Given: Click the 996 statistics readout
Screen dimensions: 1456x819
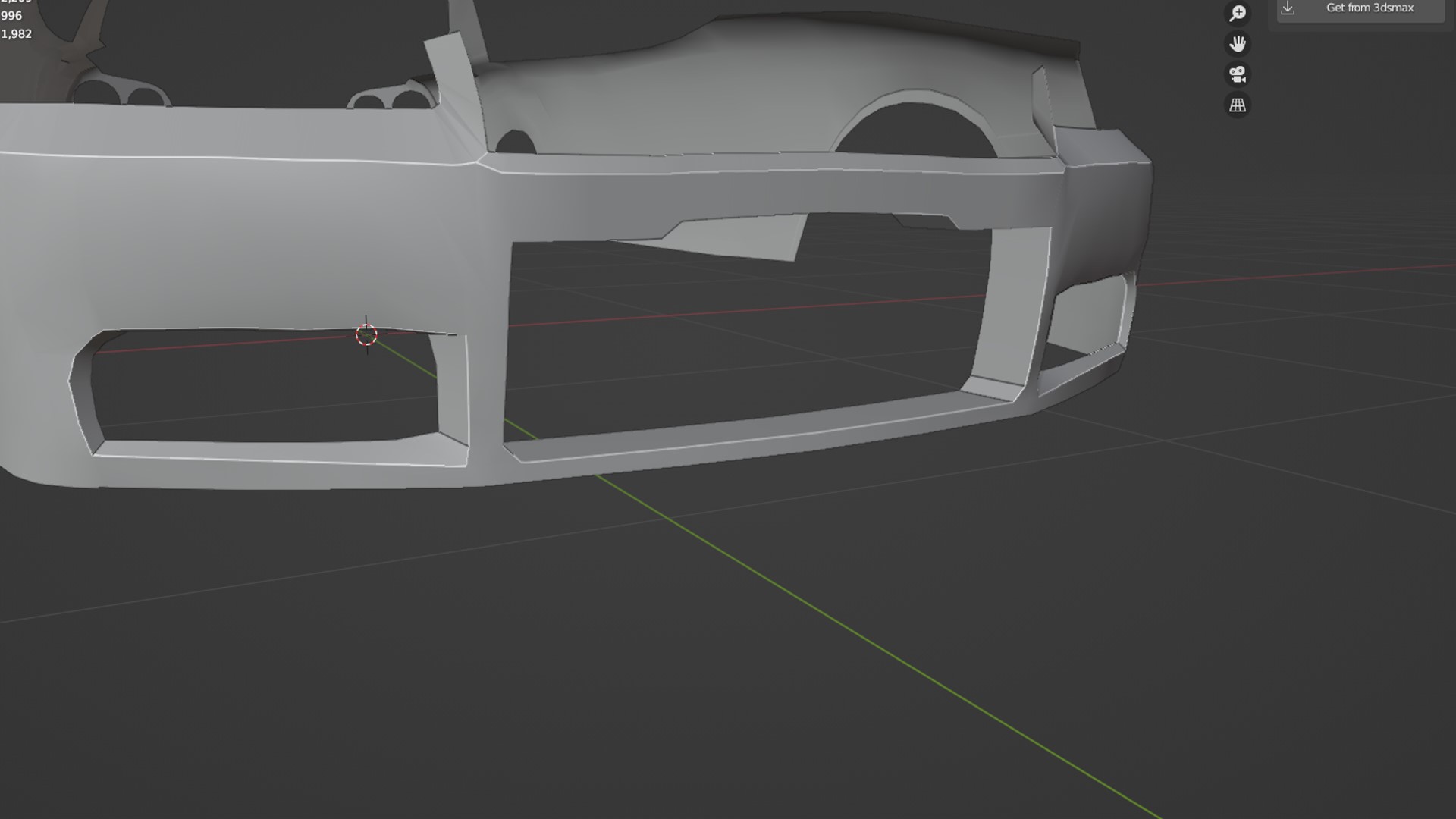Looking at the screenshot, I should pyautogui.click(x=11, y=16).
